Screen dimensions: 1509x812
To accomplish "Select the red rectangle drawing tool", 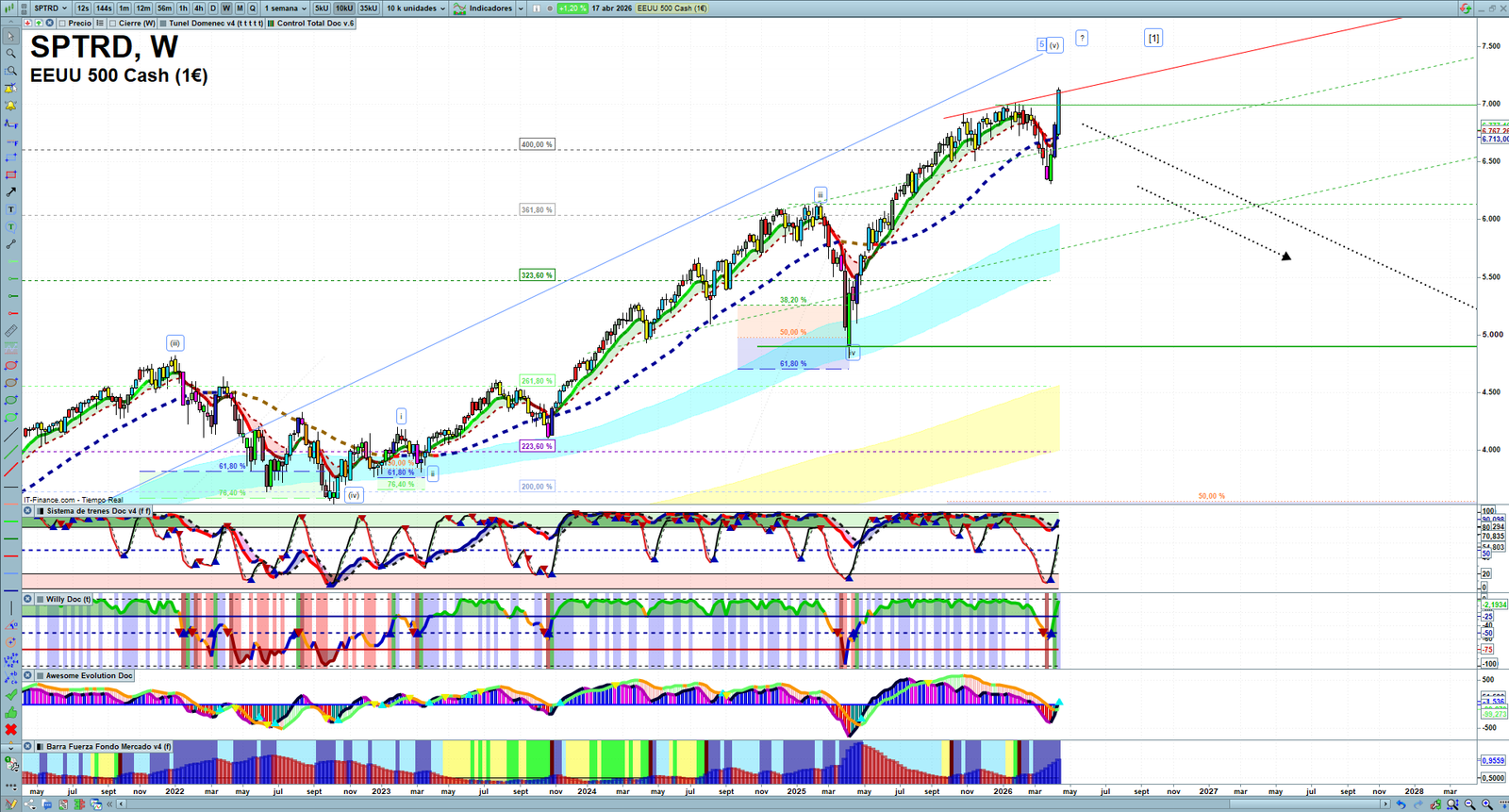I will pyautogui.click(x=10, y=174).
